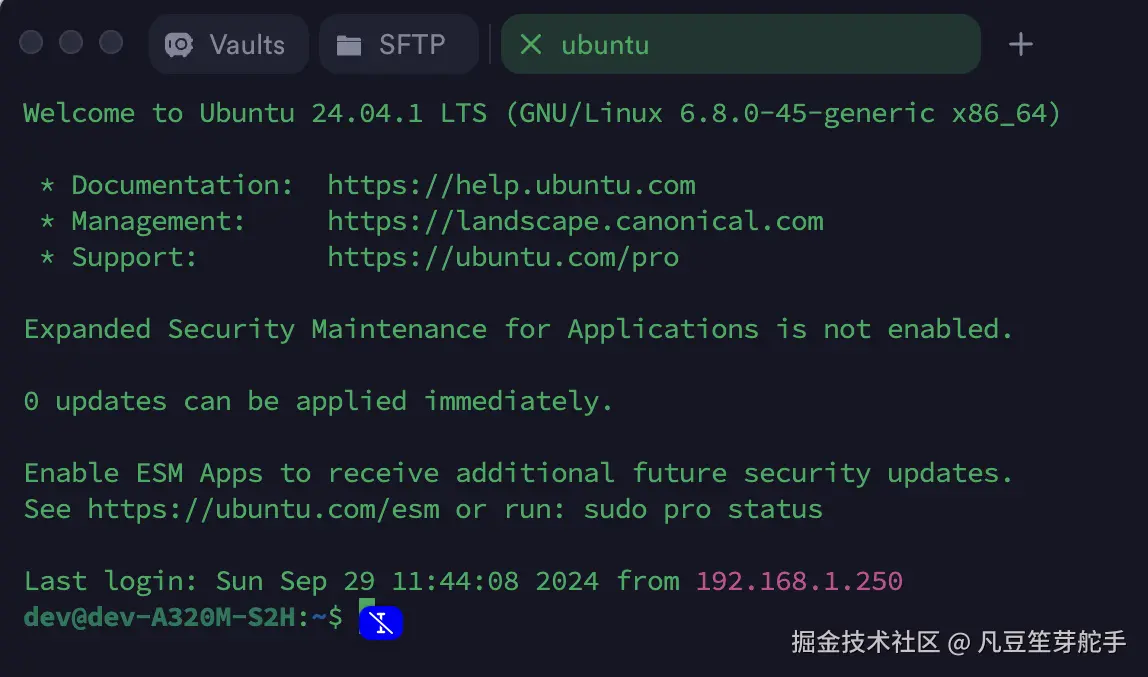Click the "sudo pro status" command text

point(703,509)
